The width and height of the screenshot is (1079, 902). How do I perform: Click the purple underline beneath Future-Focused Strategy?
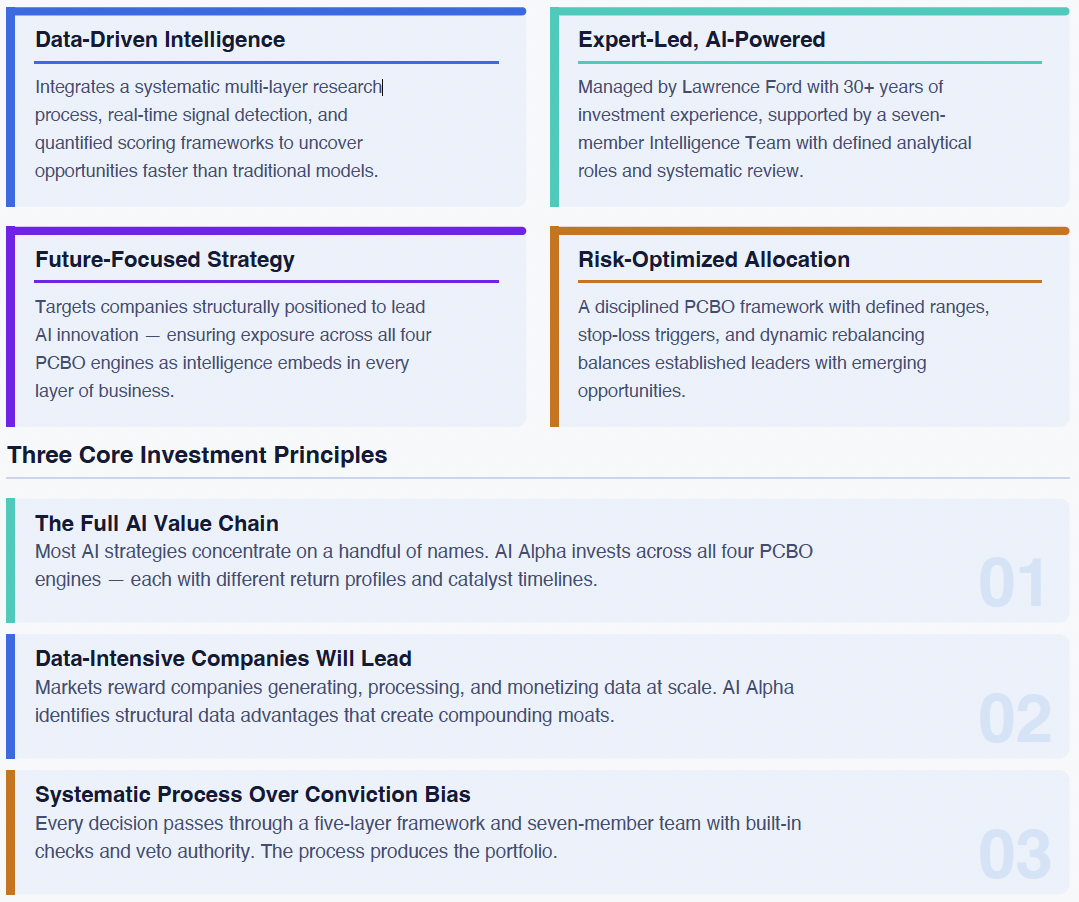[x=266, y=282]
